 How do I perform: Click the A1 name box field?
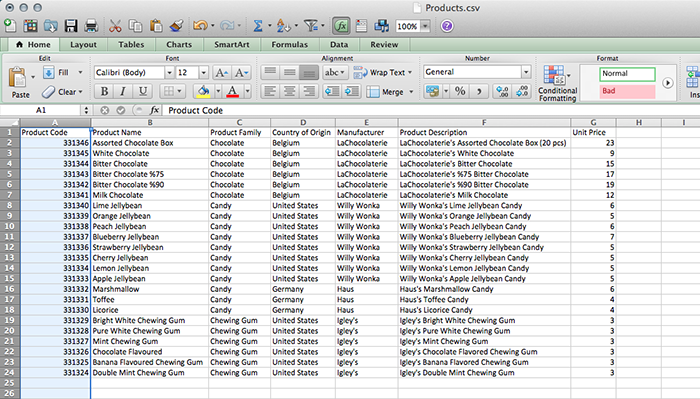coord(41,110)
